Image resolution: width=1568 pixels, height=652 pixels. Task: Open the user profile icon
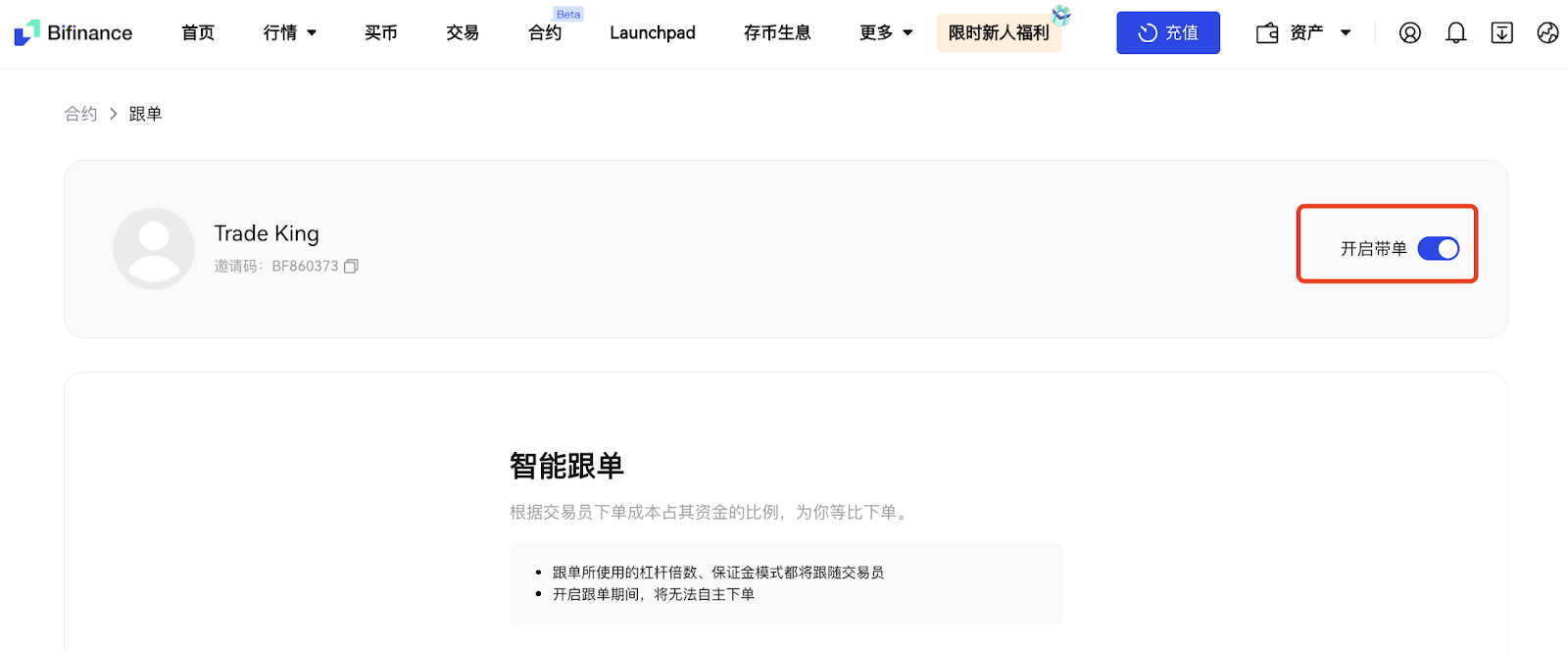click(x=1409, y=33)
